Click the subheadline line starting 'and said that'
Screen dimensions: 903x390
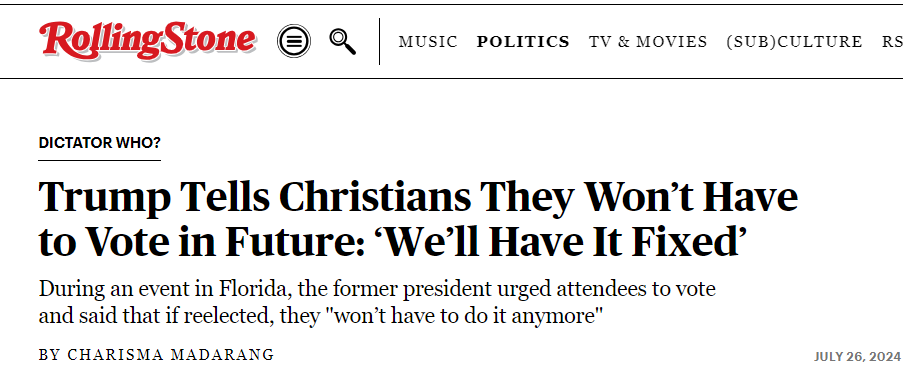(321, 316)
